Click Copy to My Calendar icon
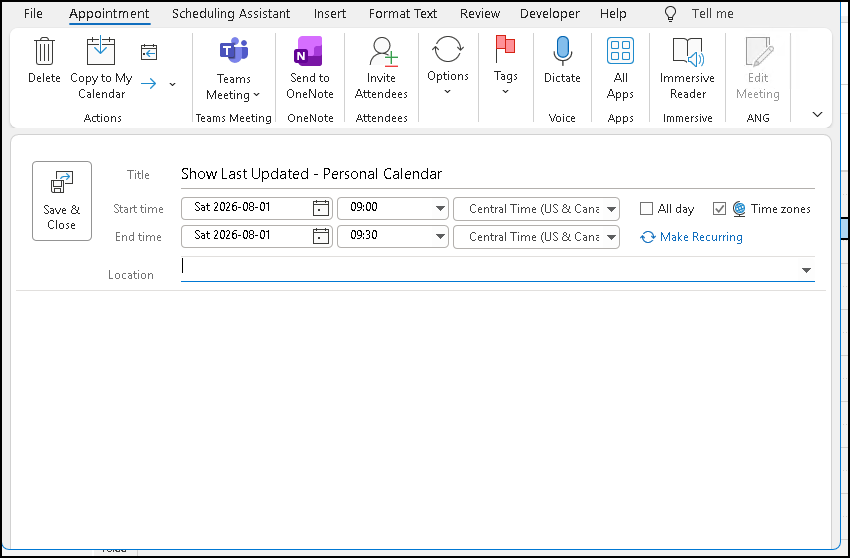 101,52
